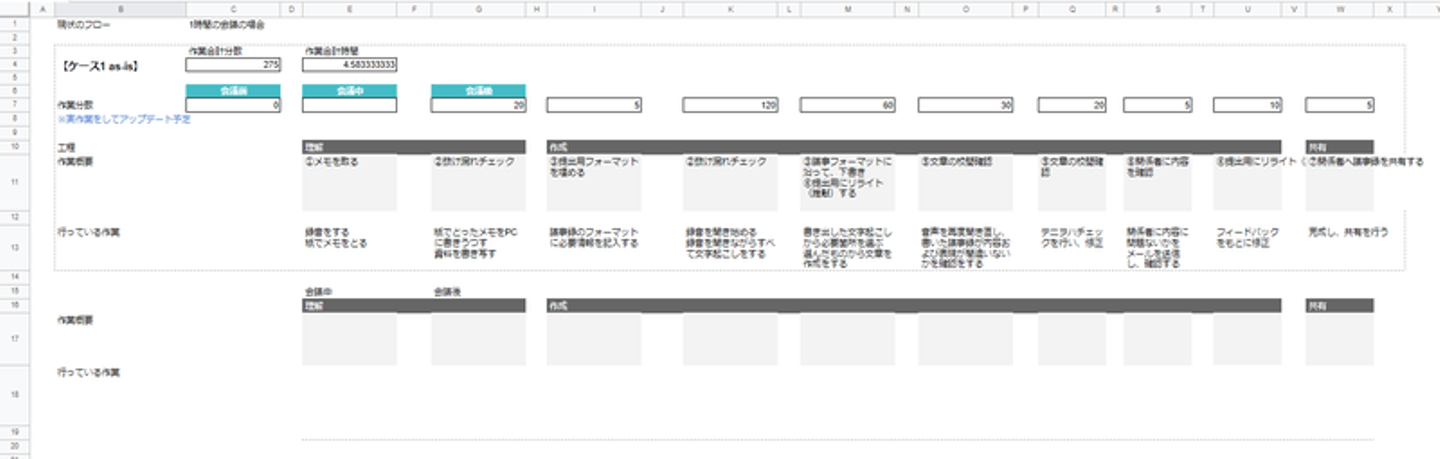Click the cell containing 120
The height and width of the screenshot is (459, 1440).
click(730, 104)
